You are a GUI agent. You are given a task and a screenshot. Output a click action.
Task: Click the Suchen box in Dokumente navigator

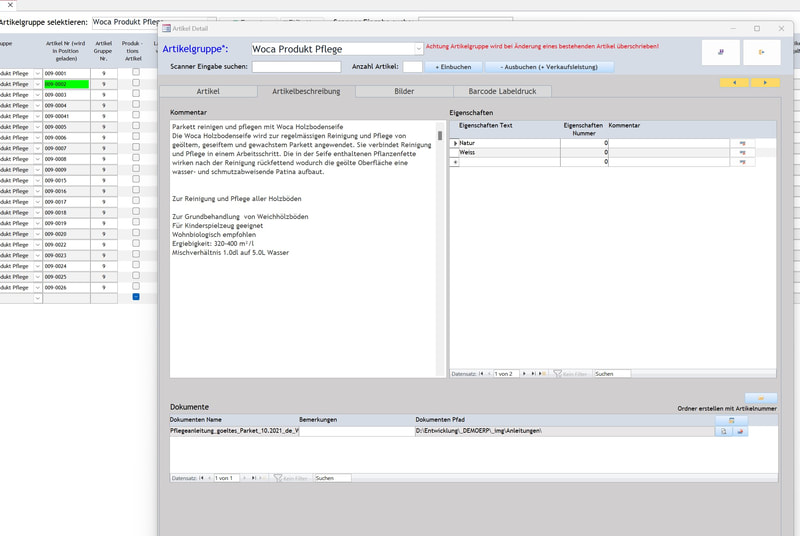click(x=333, y=478)
